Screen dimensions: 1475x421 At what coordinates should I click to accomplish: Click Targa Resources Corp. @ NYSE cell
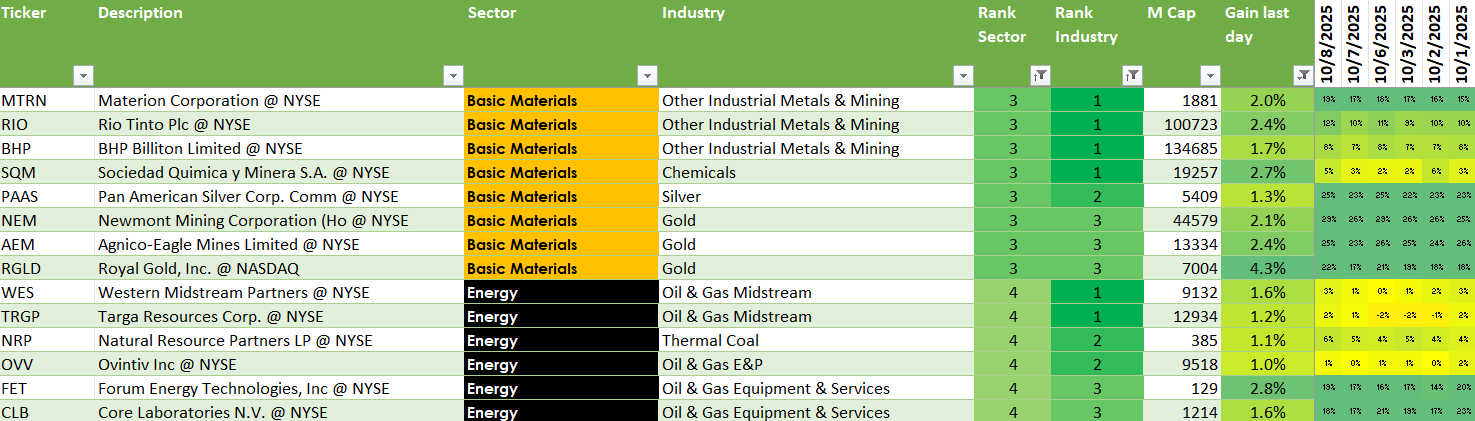point(279,316)
